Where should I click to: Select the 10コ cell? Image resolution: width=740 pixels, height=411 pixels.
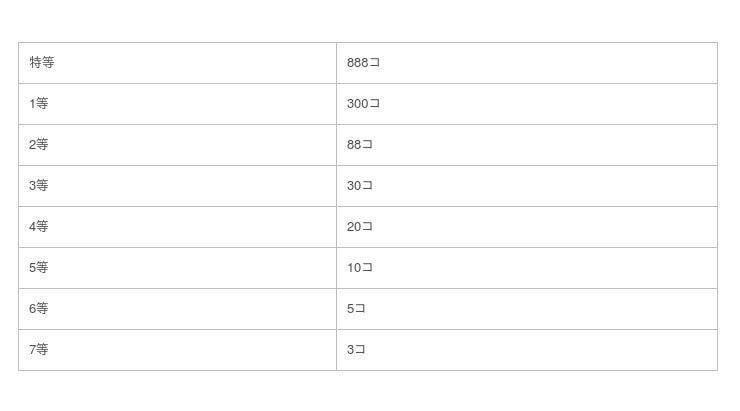coord(360,268)
